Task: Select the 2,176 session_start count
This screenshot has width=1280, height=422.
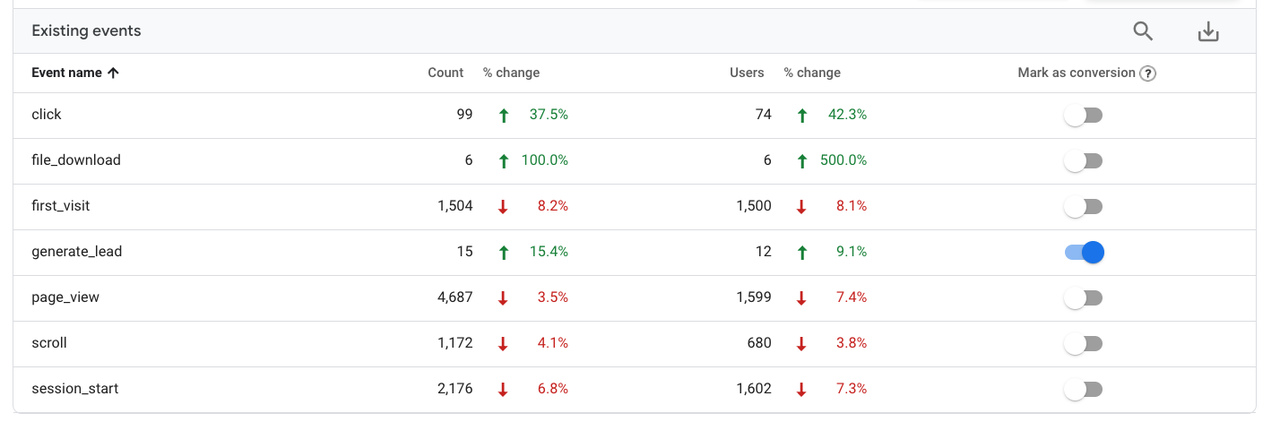Action: pos(455,388)
